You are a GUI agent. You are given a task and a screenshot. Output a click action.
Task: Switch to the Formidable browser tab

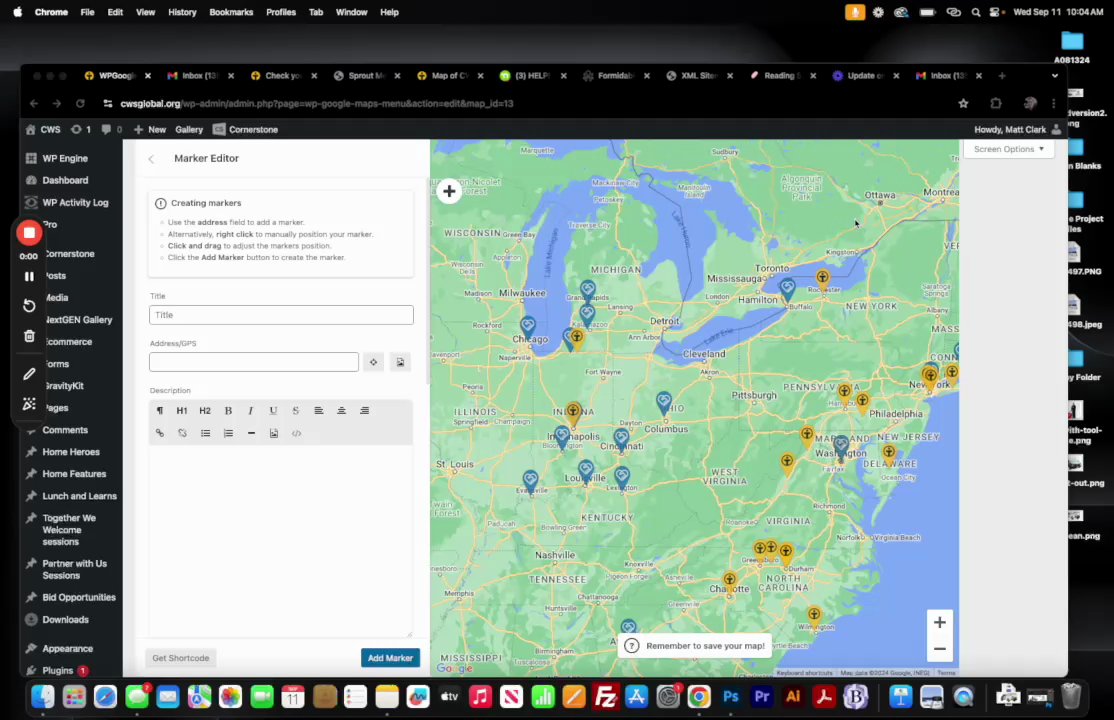pyautogui.click(x=615, y=76)
